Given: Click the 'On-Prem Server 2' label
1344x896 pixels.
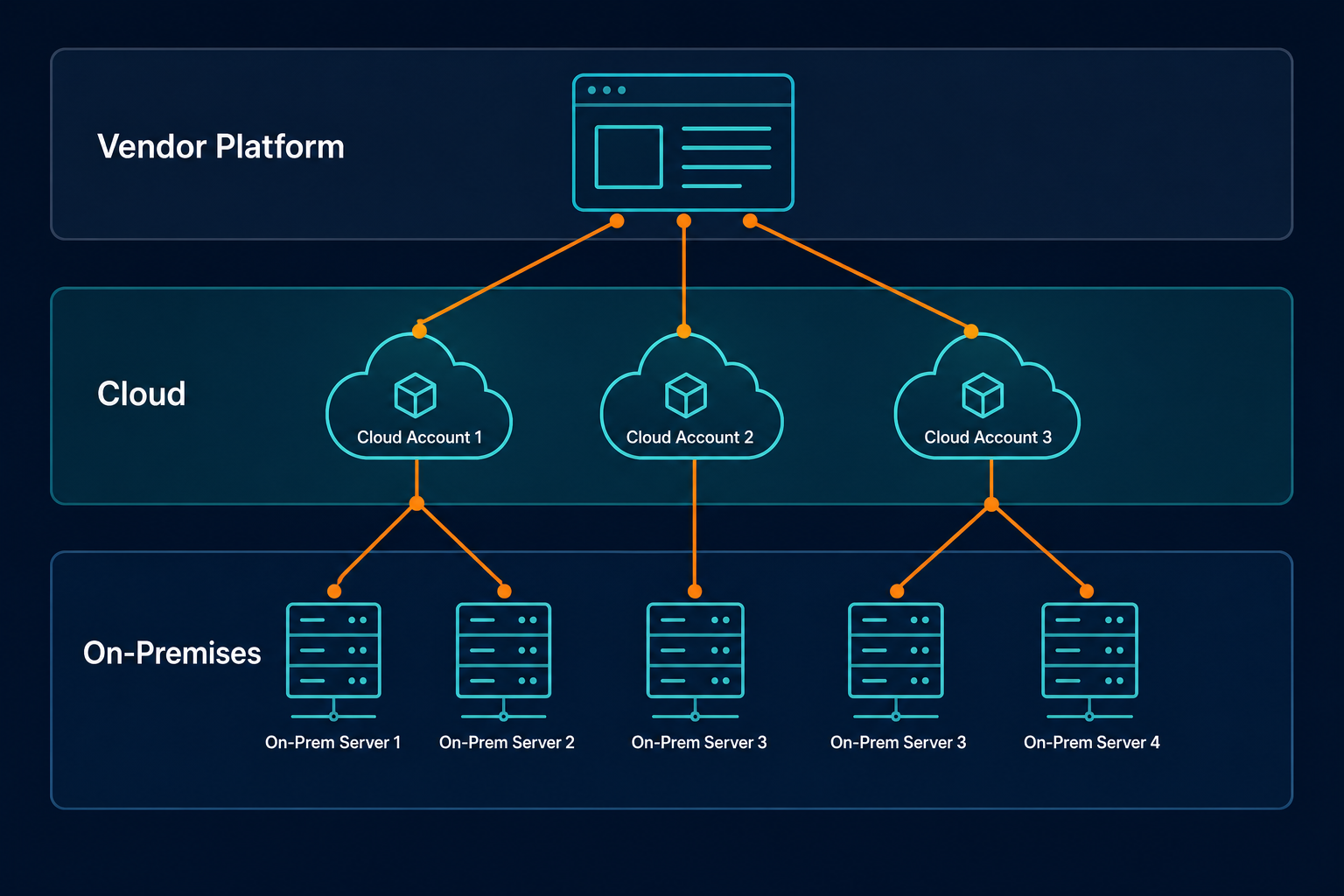Looking at the screenshot, I should (507, 742).
